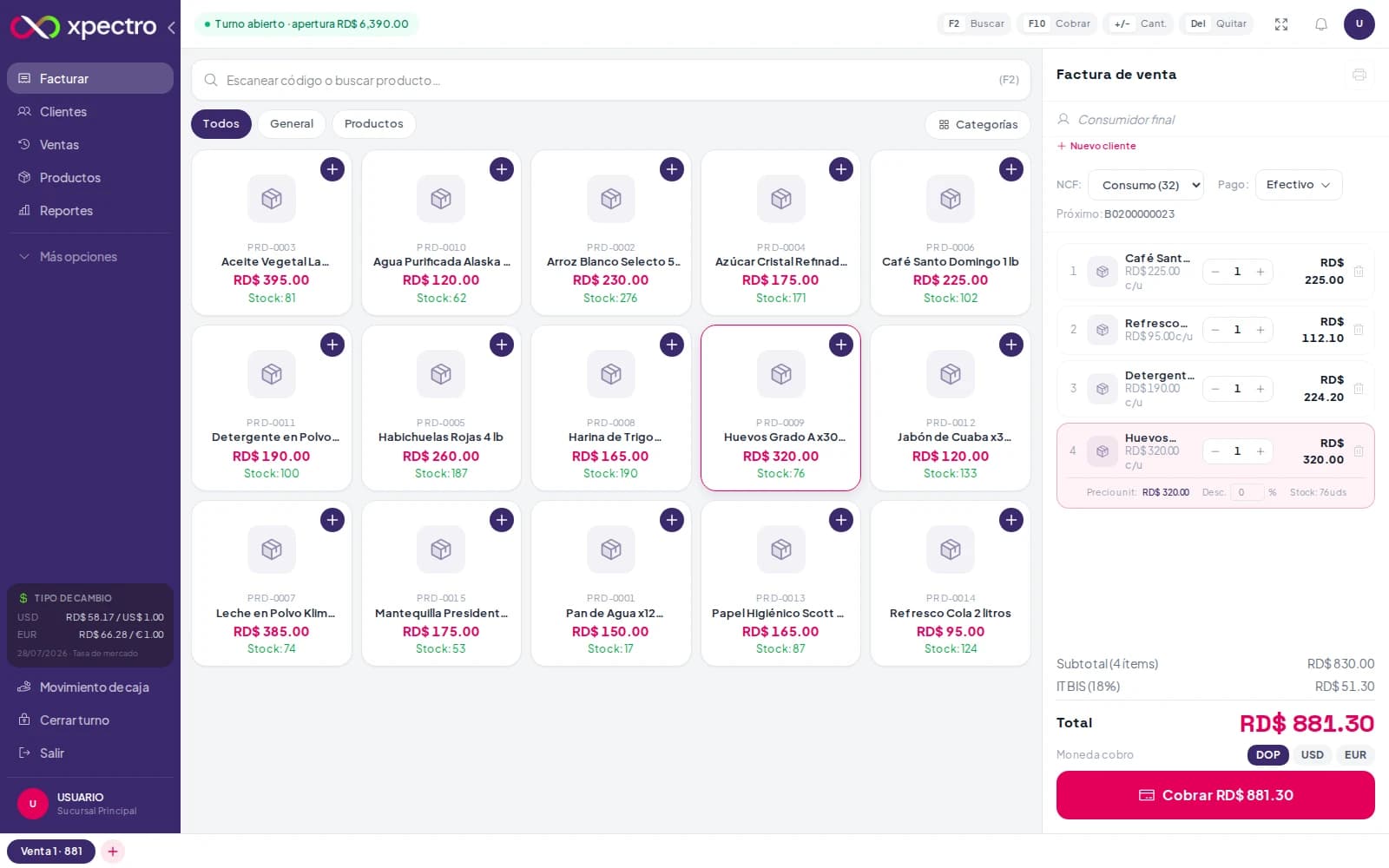The width and height of the screenshot is (1389, 868).
Task: Click the Nuevo cliente link
Action: pos(1096,146)
